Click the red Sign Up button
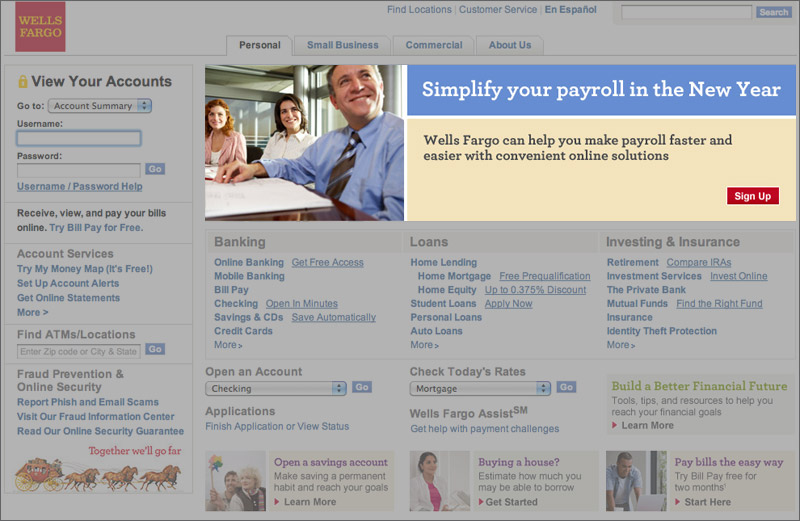This screenshot has width=800, height=521. [753, 196]
